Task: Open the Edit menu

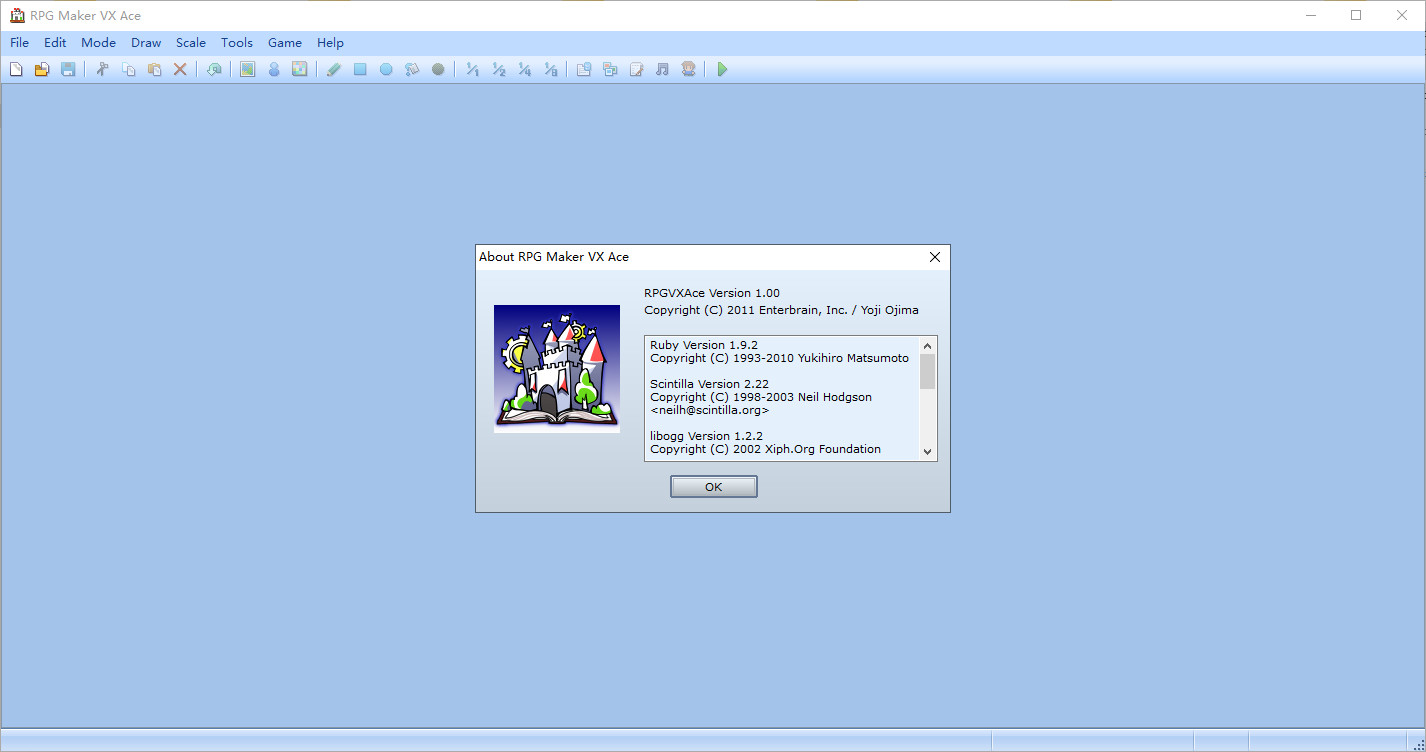Action: [55, 43]
